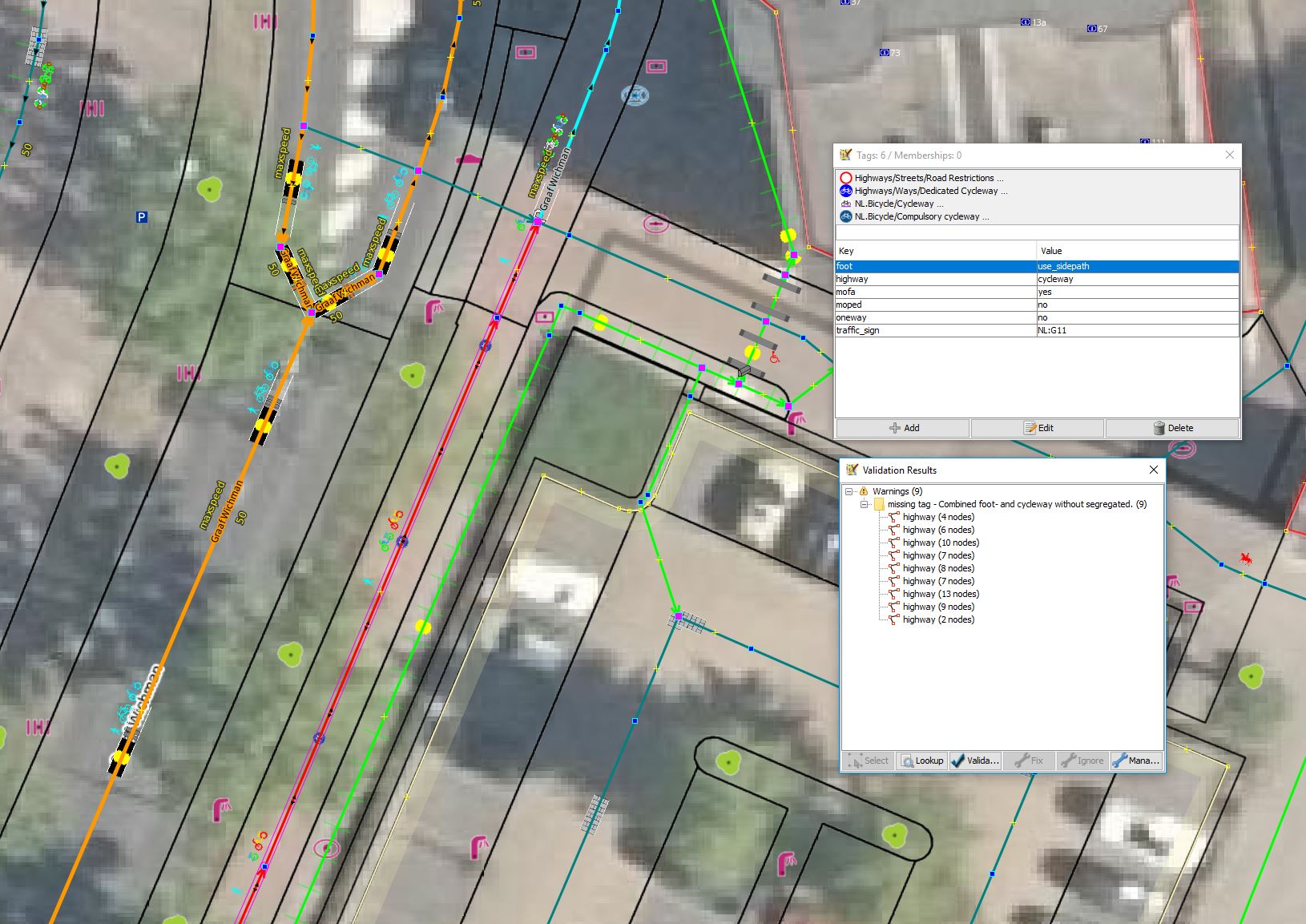Viewport: 1306px width, 924px height.
Task: Open NL.Bicycle/Cycleway preset link
Action: tap(898, 204)
